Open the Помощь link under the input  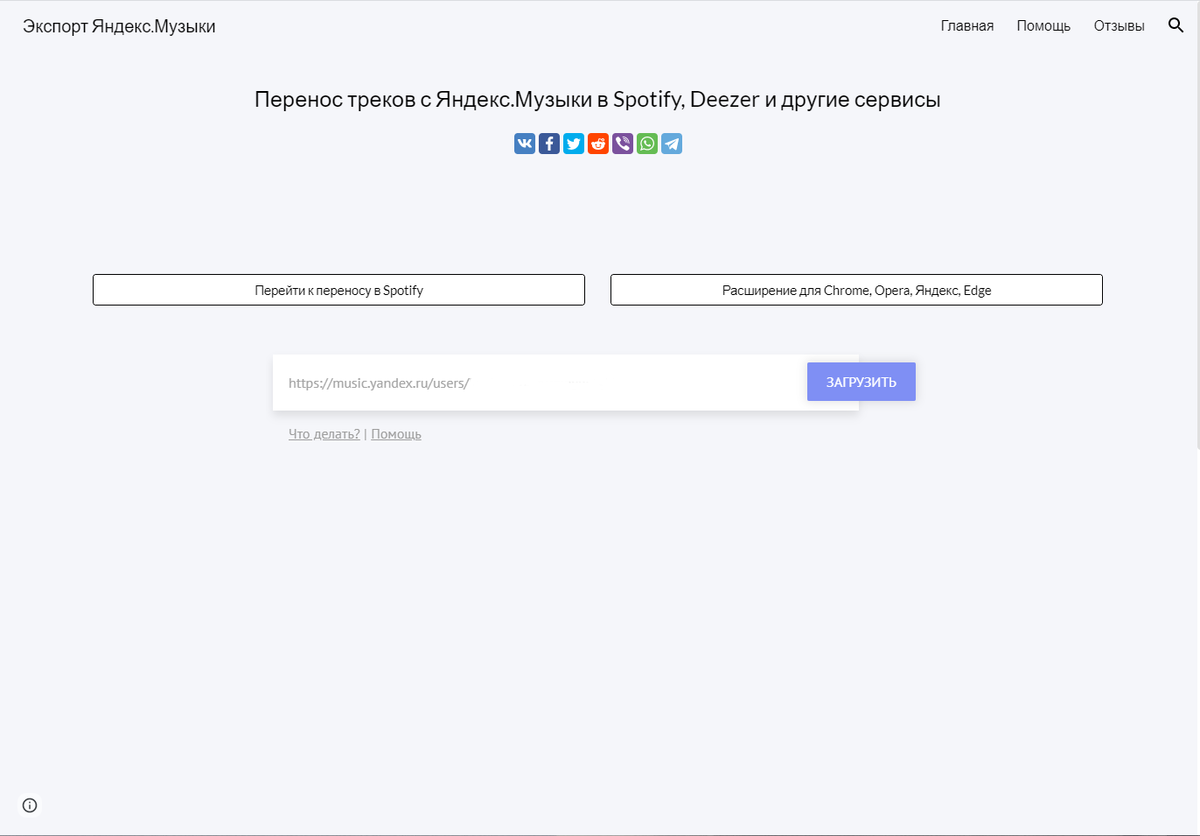[396, 434]
